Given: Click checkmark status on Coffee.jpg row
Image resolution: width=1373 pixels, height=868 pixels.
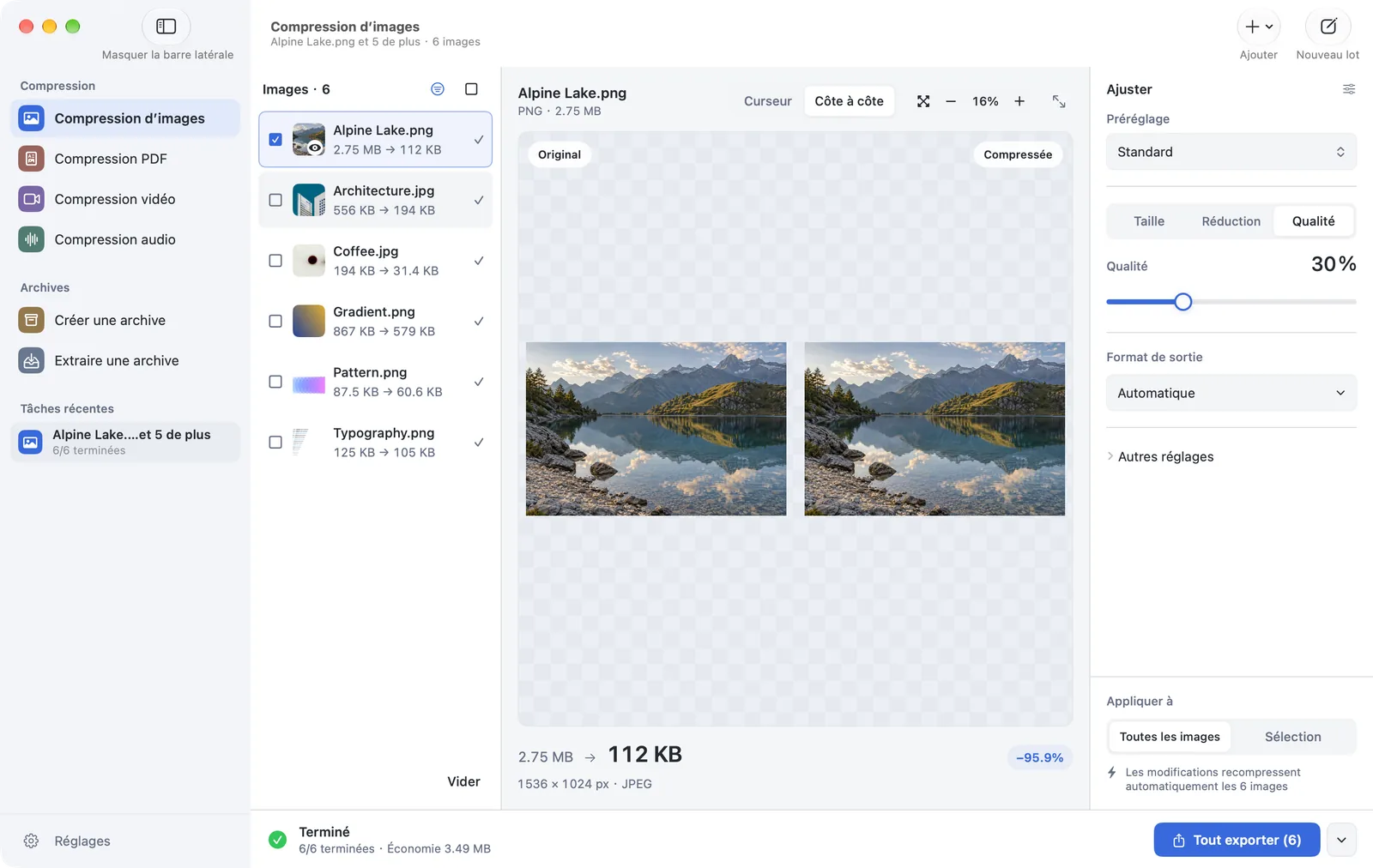Looking at the screenshot, I should click(479, 261).
